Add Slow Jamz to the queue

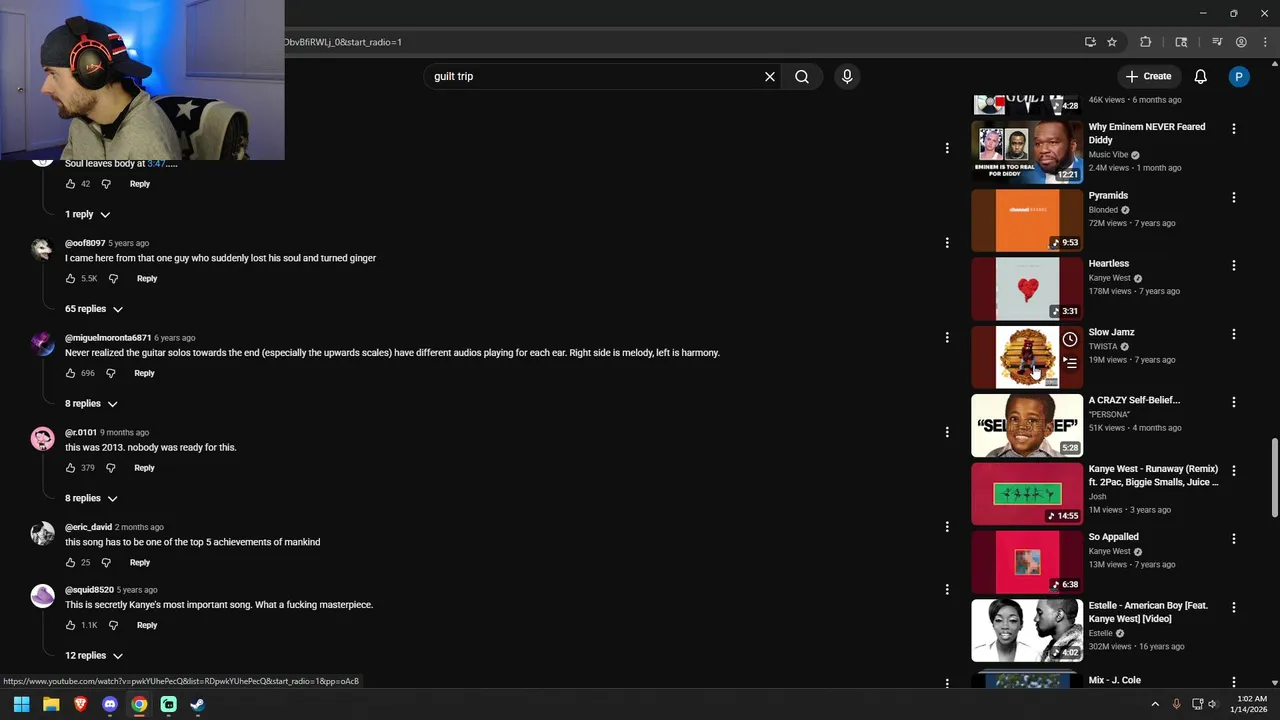1070,363
